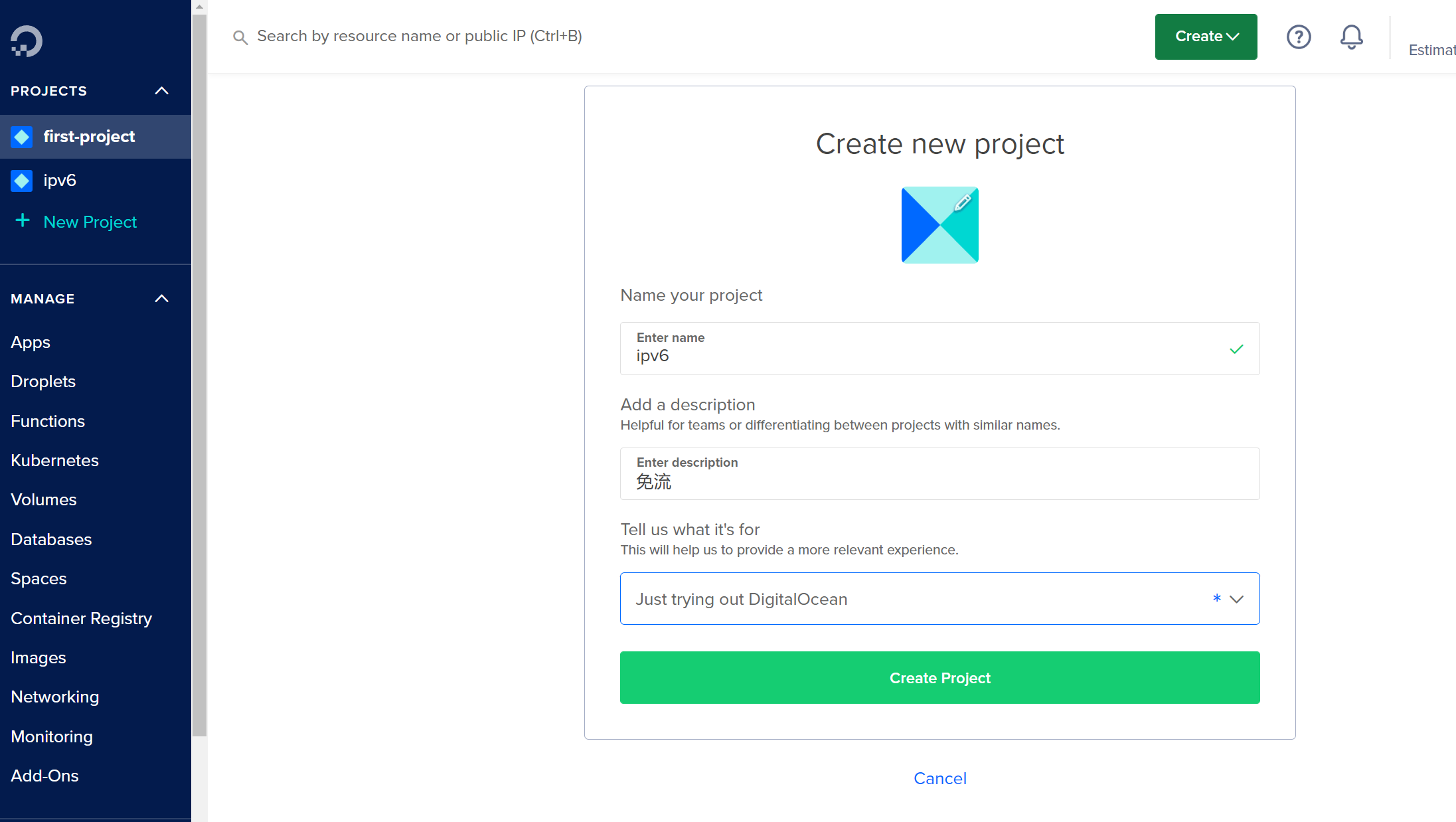Click the ipv6 project diamond icon

tap(22, 181)
